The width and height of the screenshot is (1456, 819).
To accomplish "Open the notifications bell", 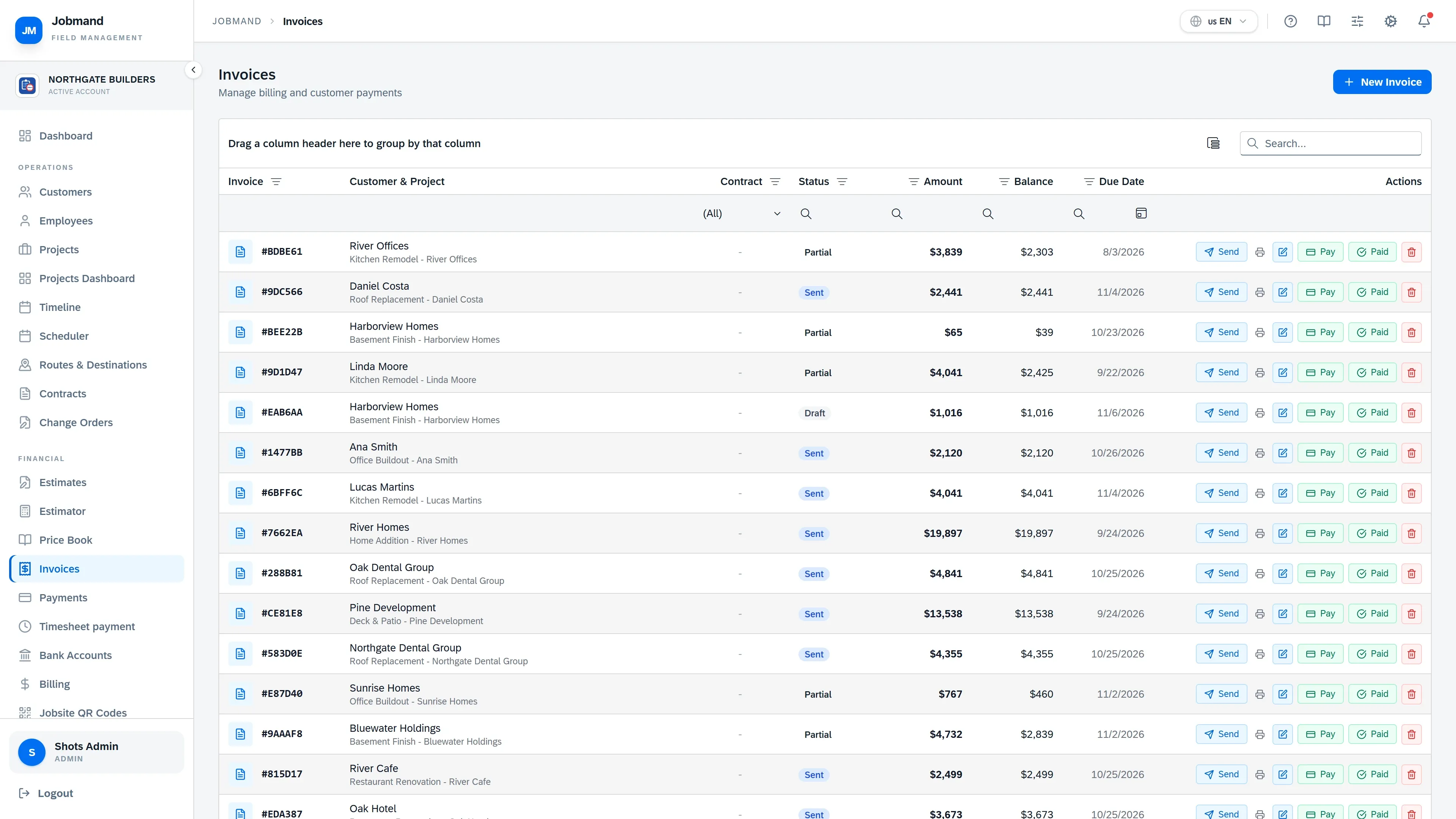I will [1424, 22].
